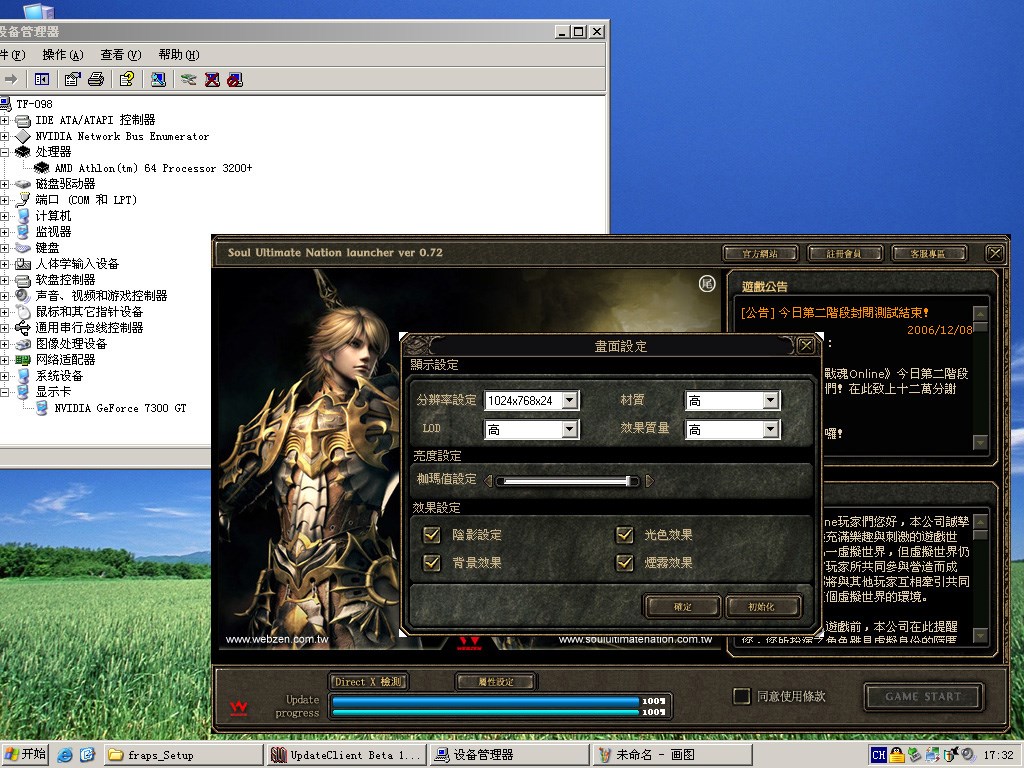Screen dimensions: 1024x768
Task: Click the red X Uninstall device icon
Action: pos(212,80)
